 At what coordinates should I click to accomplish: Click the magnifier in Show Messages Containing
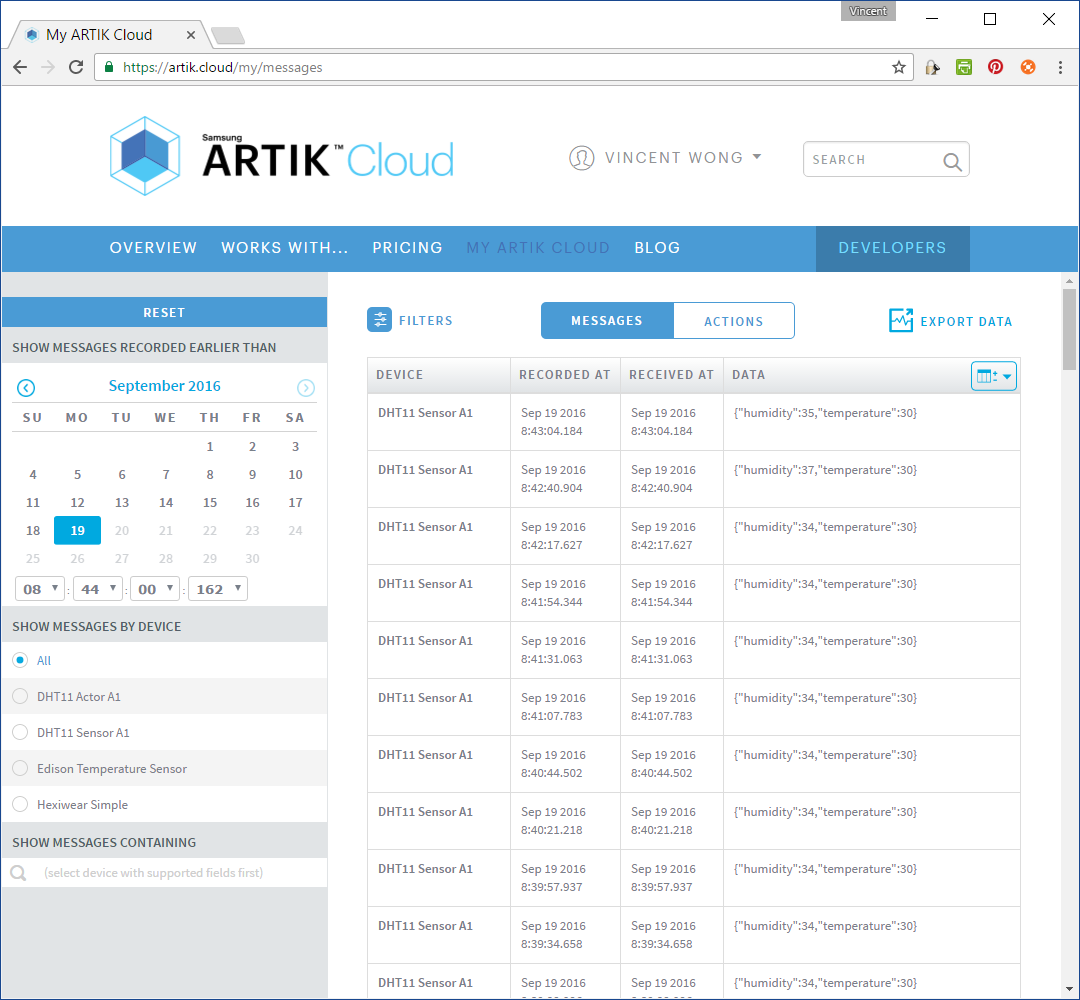(18, 872)
